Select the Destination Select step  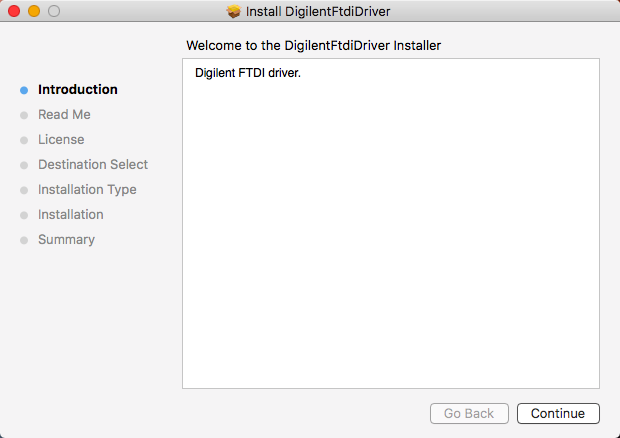tap(93, 164)
